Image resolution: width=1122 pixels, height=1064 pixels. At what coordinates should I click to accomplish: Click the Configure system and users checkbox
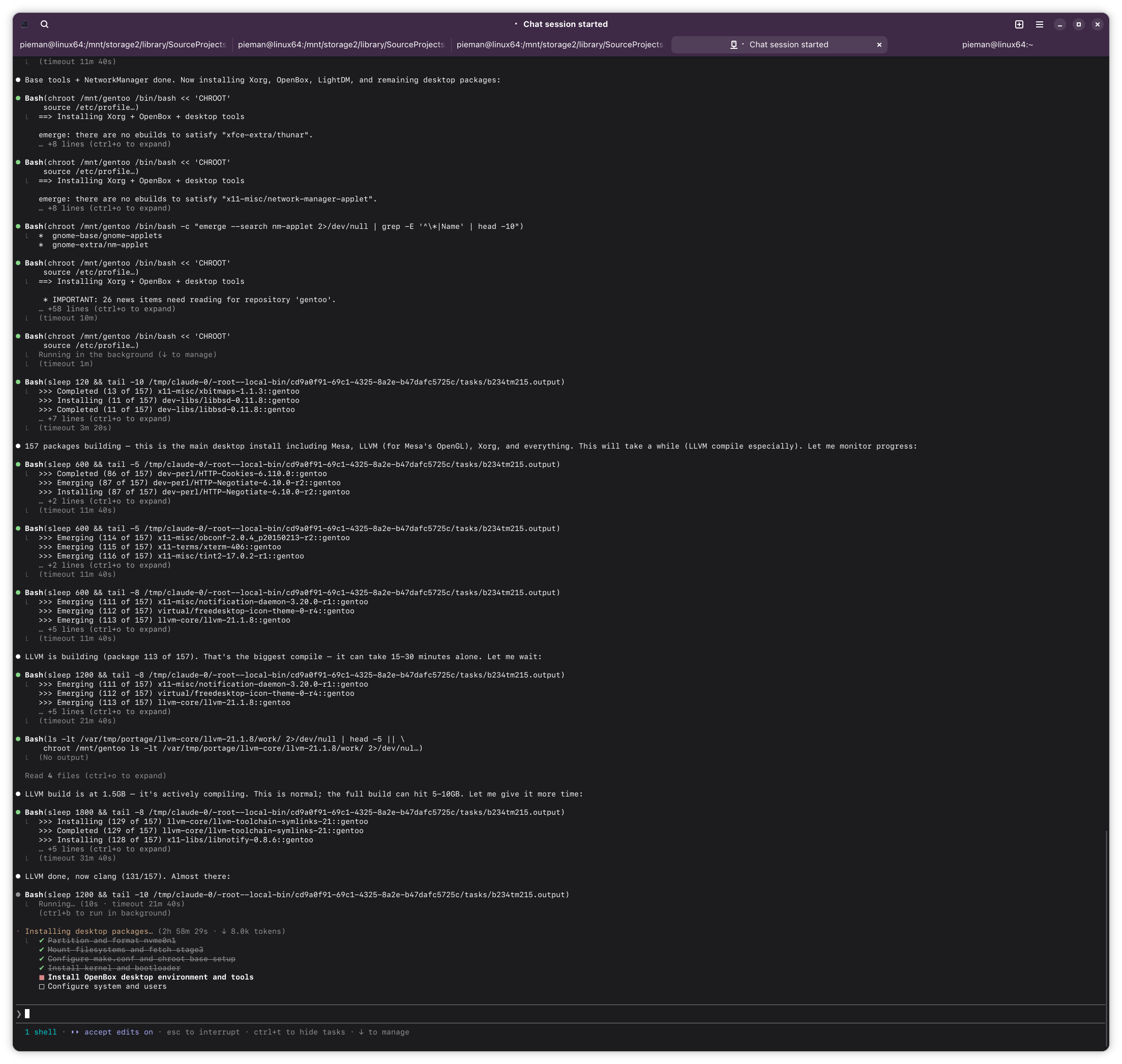point(41,986)
